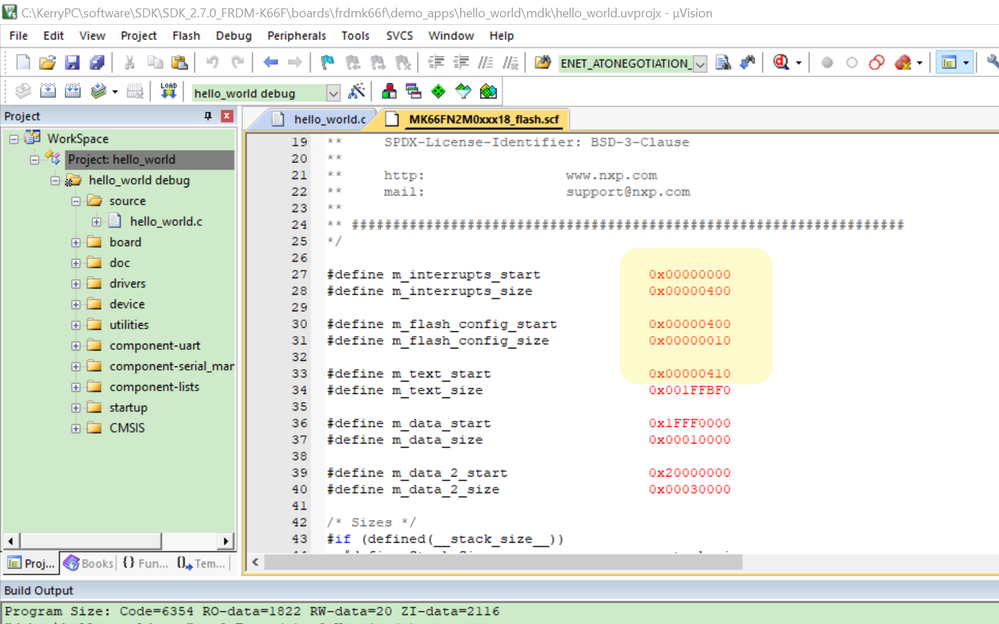Open window view dropdown arrow
Image resolution: width=999 pixels, height=624 pixels.
[x=966, y=62]
